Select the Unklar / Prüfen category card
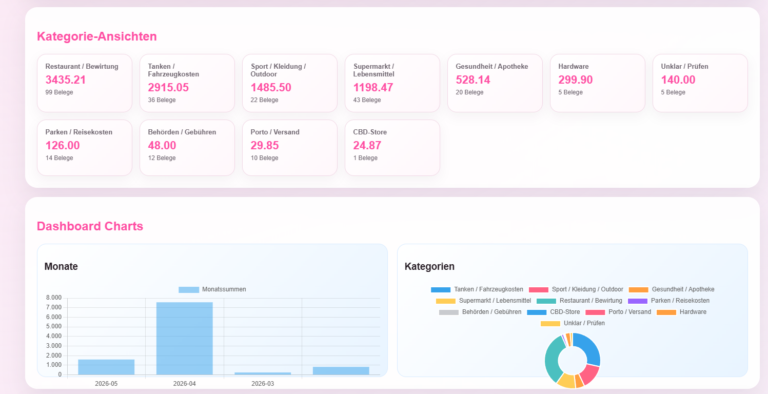The width and height of the screenshot is (768, 394). (x=700, y=83)
